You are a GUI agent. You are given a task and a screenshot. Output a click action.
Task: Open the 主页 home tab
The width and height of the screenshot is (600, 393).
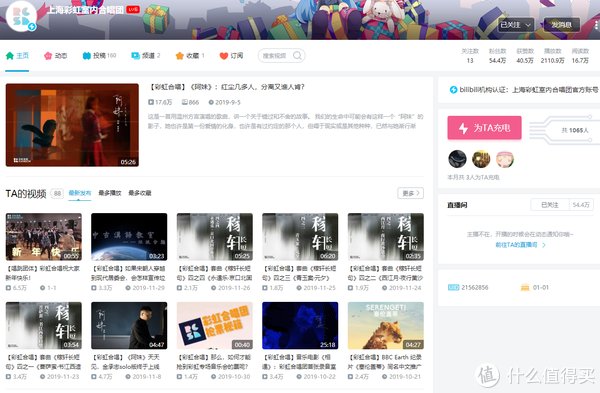17,55
